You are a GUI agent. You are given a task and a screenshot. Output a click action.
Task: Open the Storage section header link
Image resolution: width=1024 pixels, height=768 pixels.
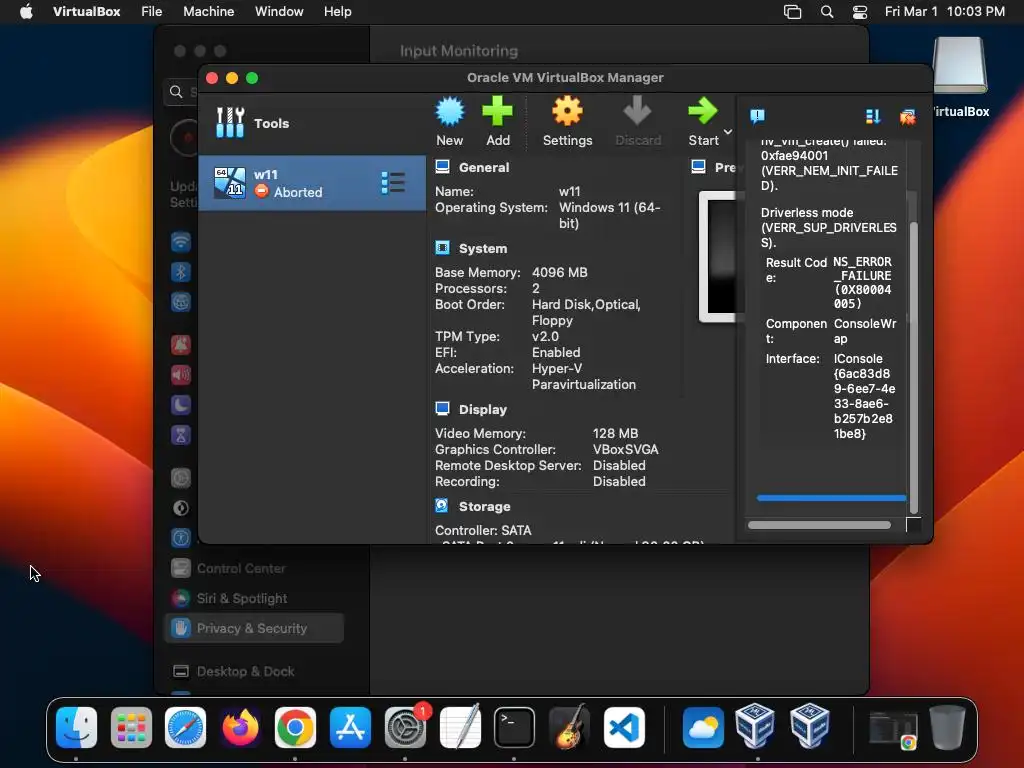[485, 506]
